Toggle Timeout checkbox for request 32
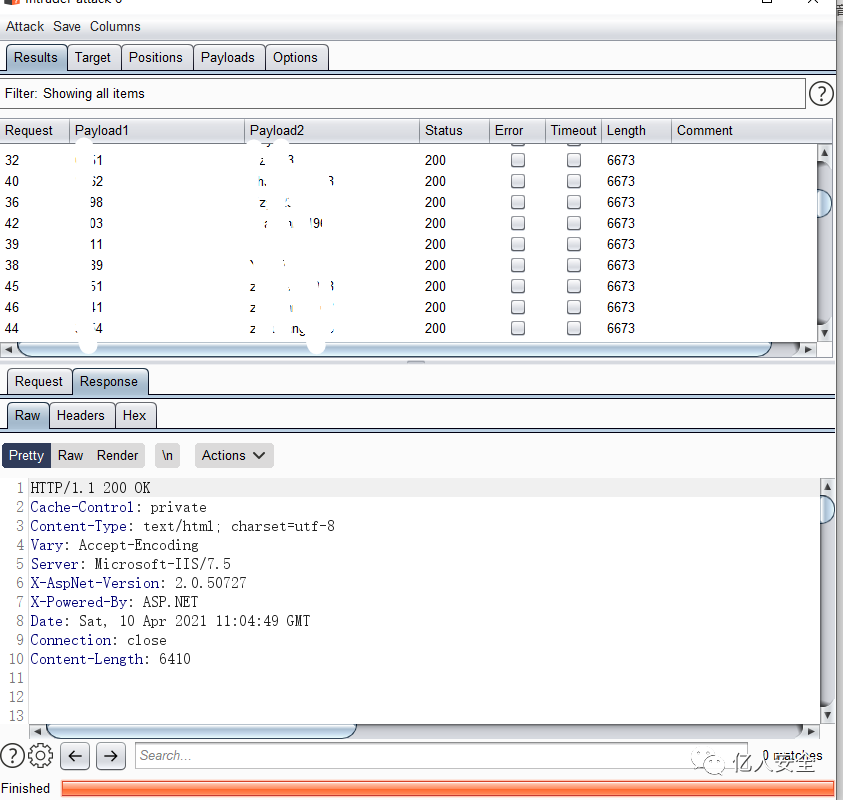This screenshot has width=843, height=800. coord(574,160)
